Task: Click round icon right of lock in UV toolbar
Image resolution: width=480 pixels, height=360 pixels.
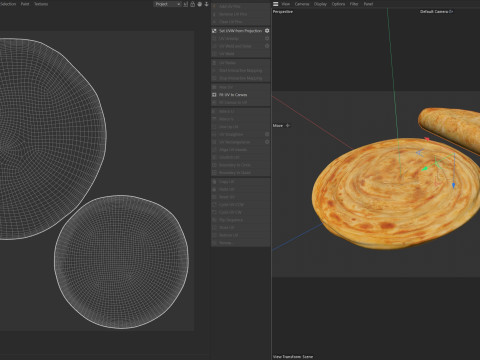Action: pyautogui.click(x=200, y=4)
